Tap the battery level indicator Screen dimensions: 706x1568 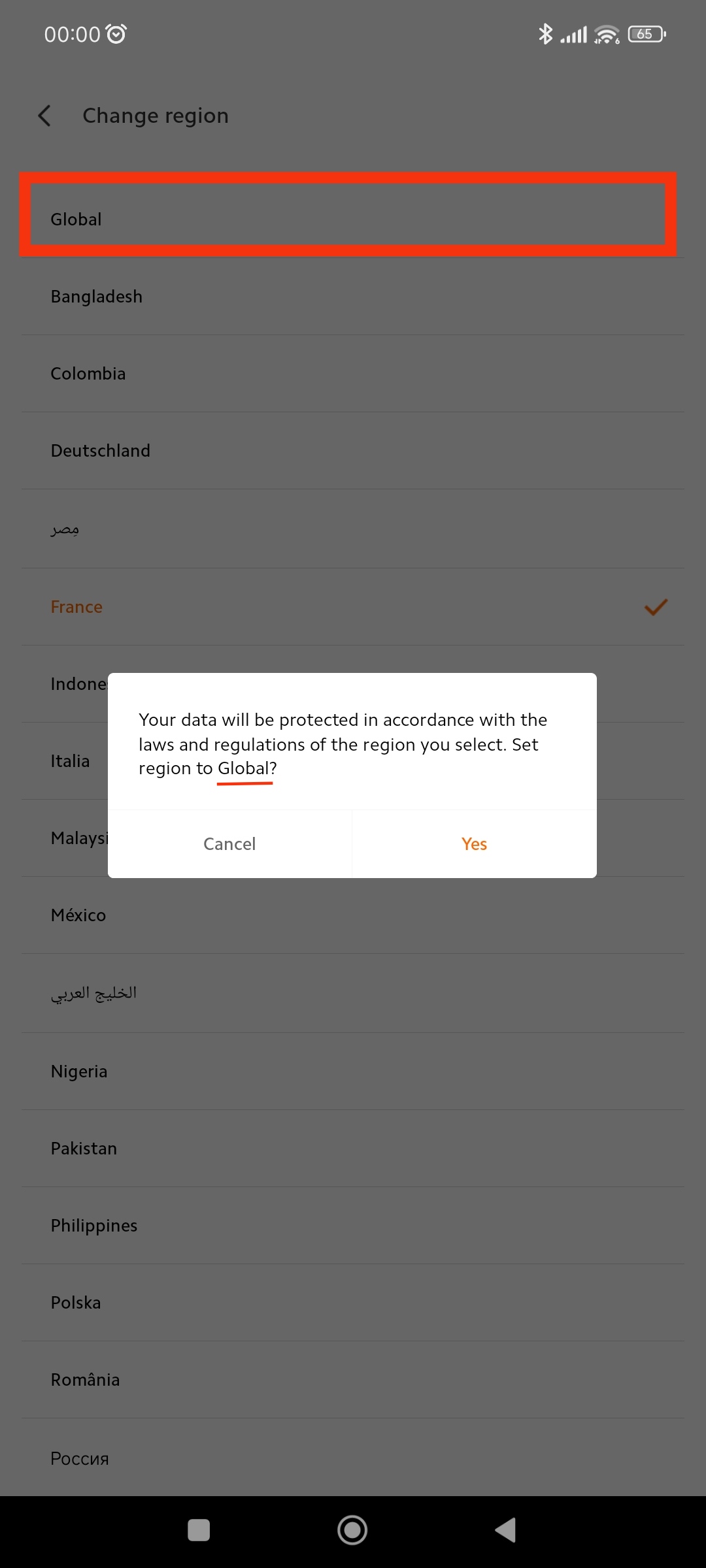[646, 34]
